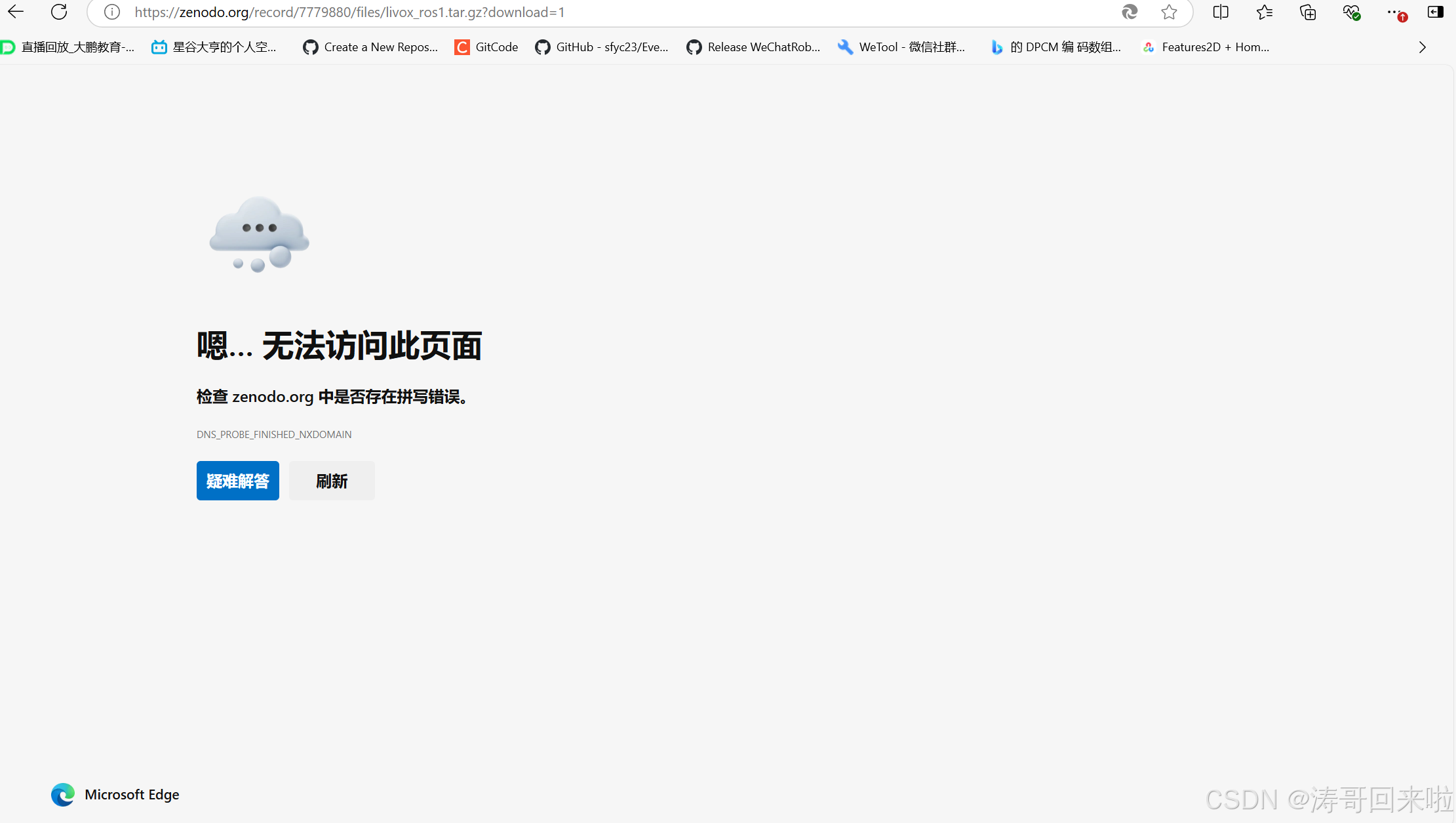Screen dimensions: 1456x823
Task: Reload the page with the refresh icon
Action: [x=59, y=12]
